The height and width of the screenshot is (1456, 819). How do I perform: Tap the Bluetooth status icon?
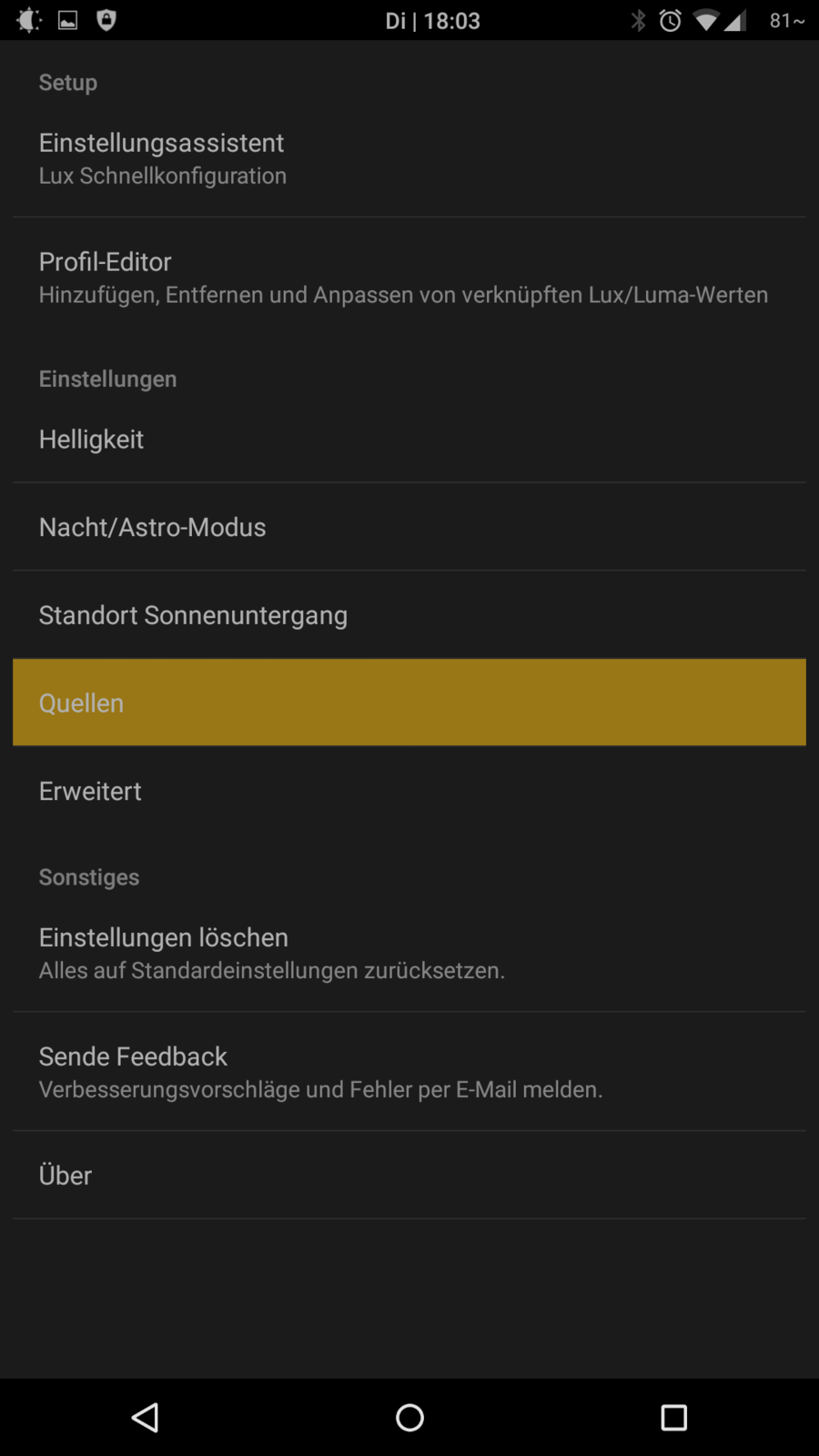pos(639,20)
